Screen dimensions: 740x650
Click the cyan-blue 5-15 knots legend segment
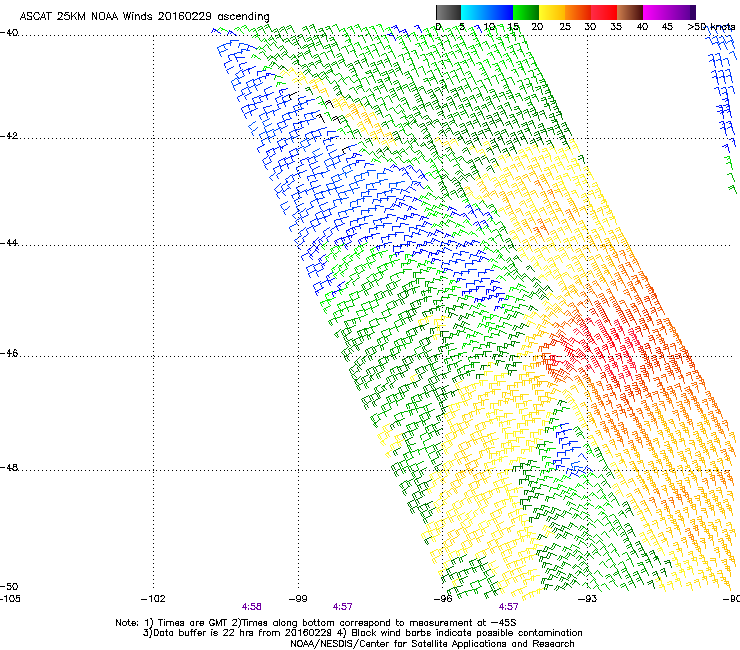pyautogui.click(x=487, y=12)
